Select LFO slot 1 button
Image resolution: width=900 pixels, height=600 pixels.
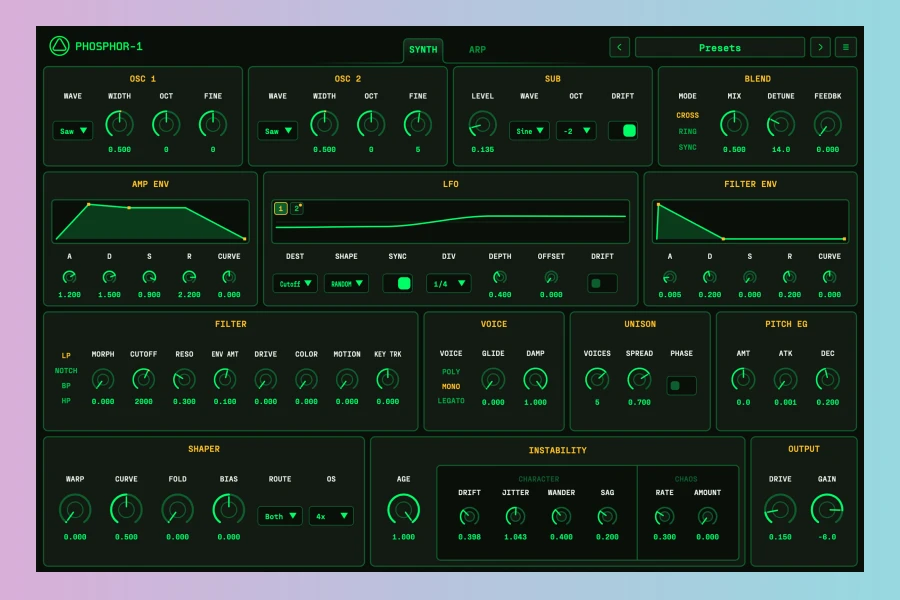click(281, 208)
